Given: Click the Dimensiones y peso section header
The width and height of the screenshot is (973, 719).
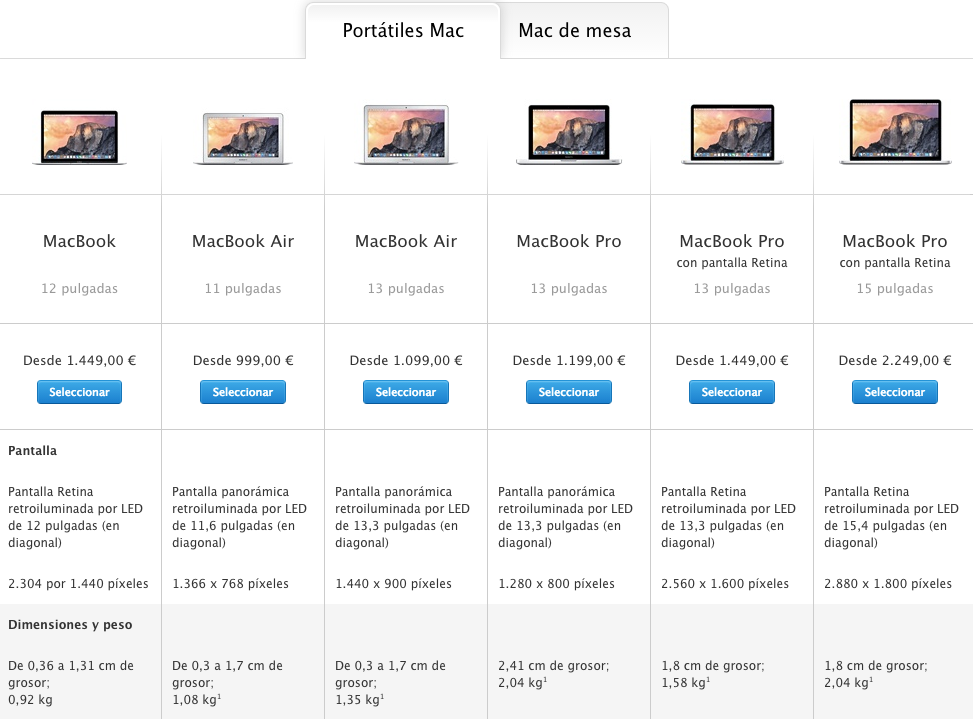Looking at the screenshot, I should click(x=70, y=625).
